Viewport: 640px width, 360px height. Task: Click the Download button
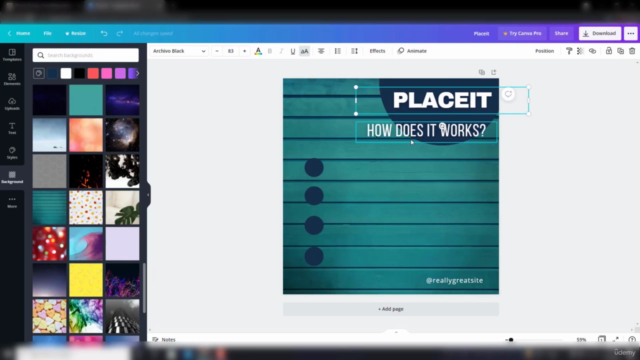coord(600,33)
